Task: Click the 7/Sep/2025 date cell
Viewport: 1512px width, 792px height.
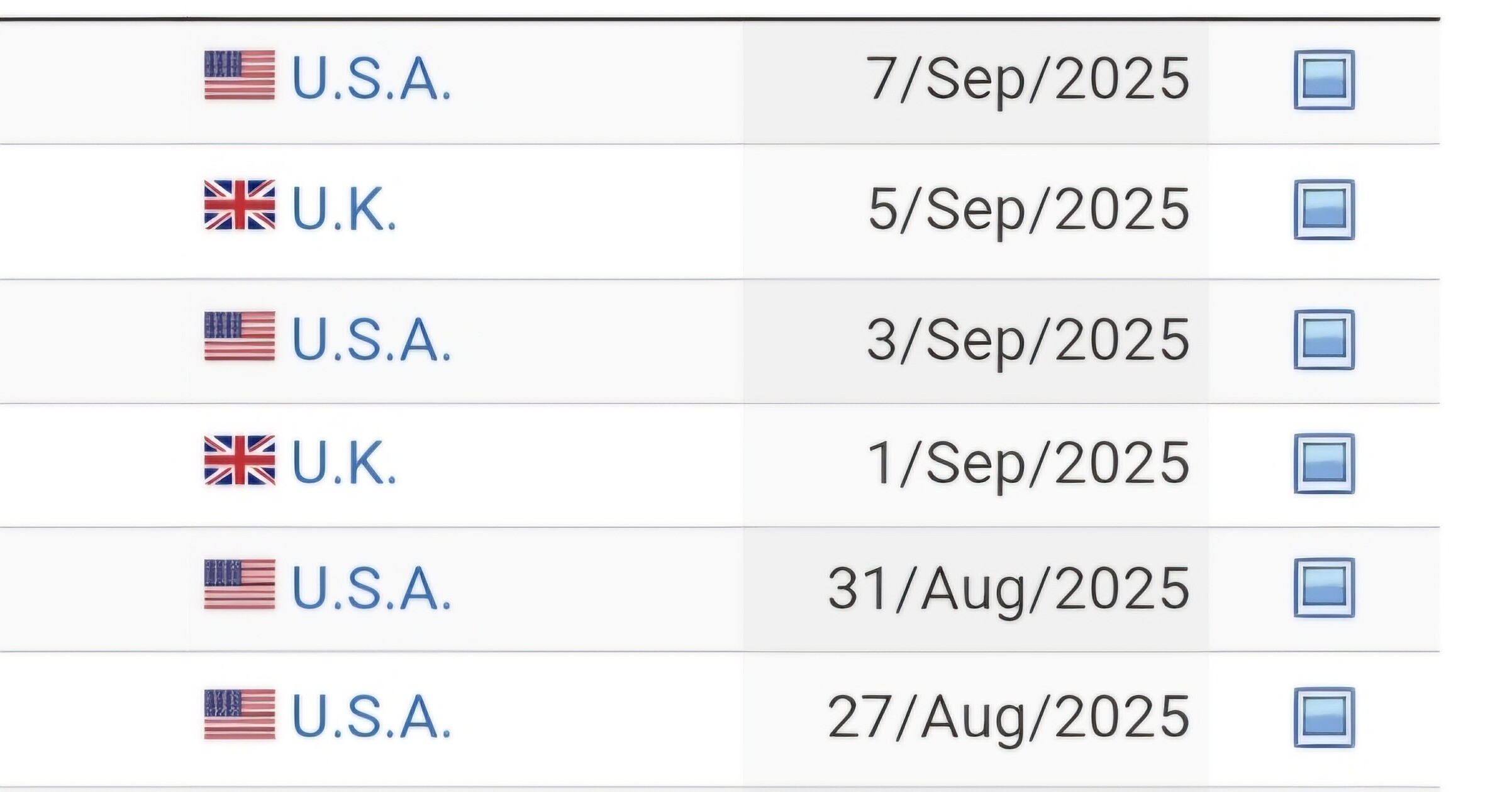Action: pos(976,82)
